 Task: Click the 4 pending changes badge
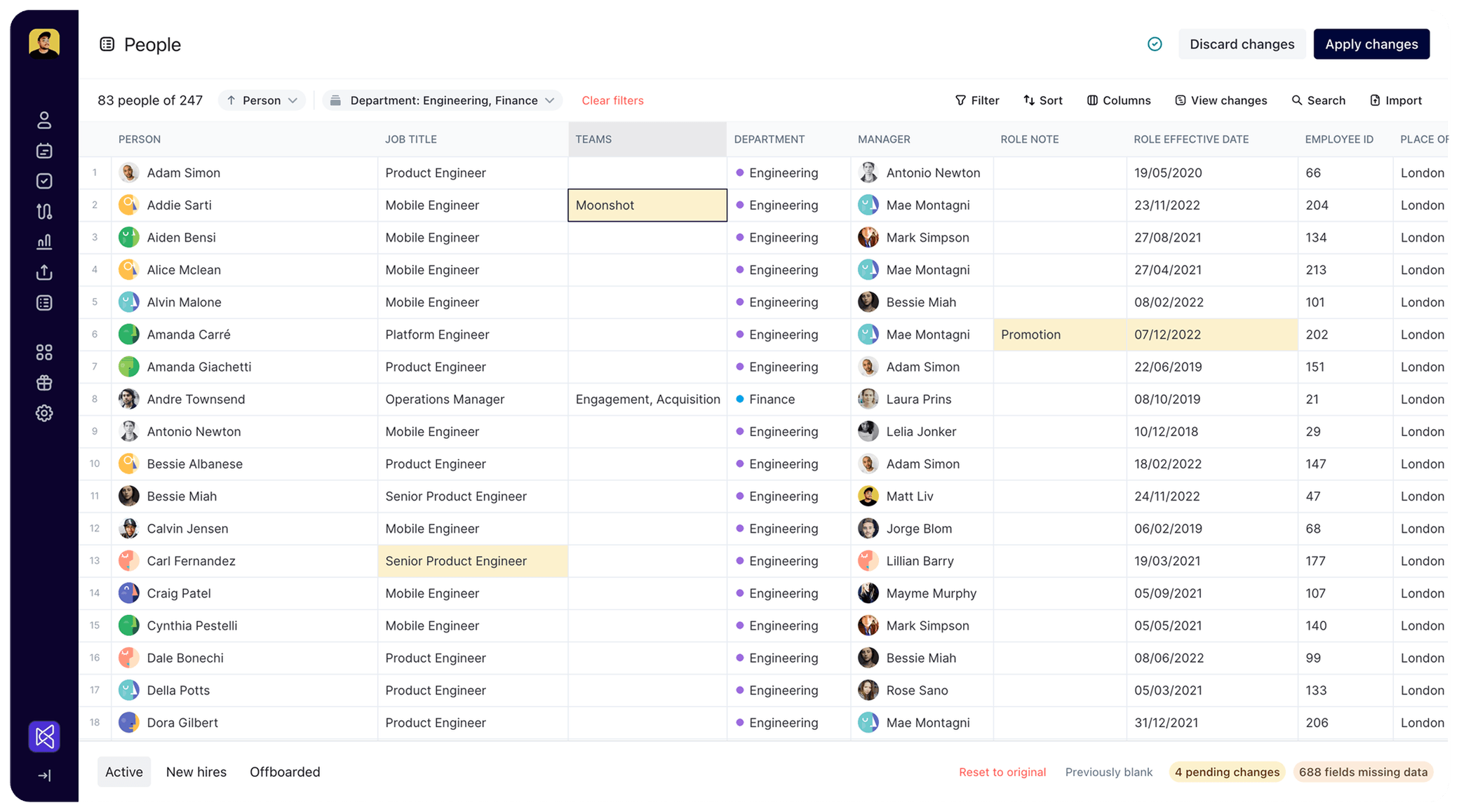coord(1227,771)
